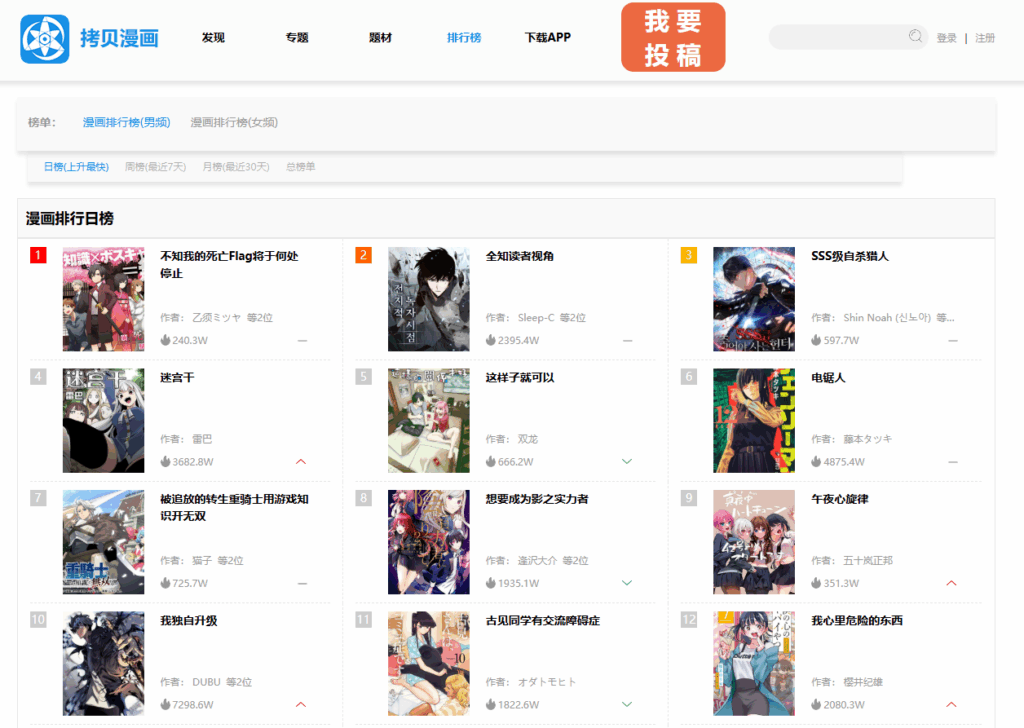Click flame popularity icon next to 725.7W
This screenshot has width=1024, height=728.
[165, 583]
